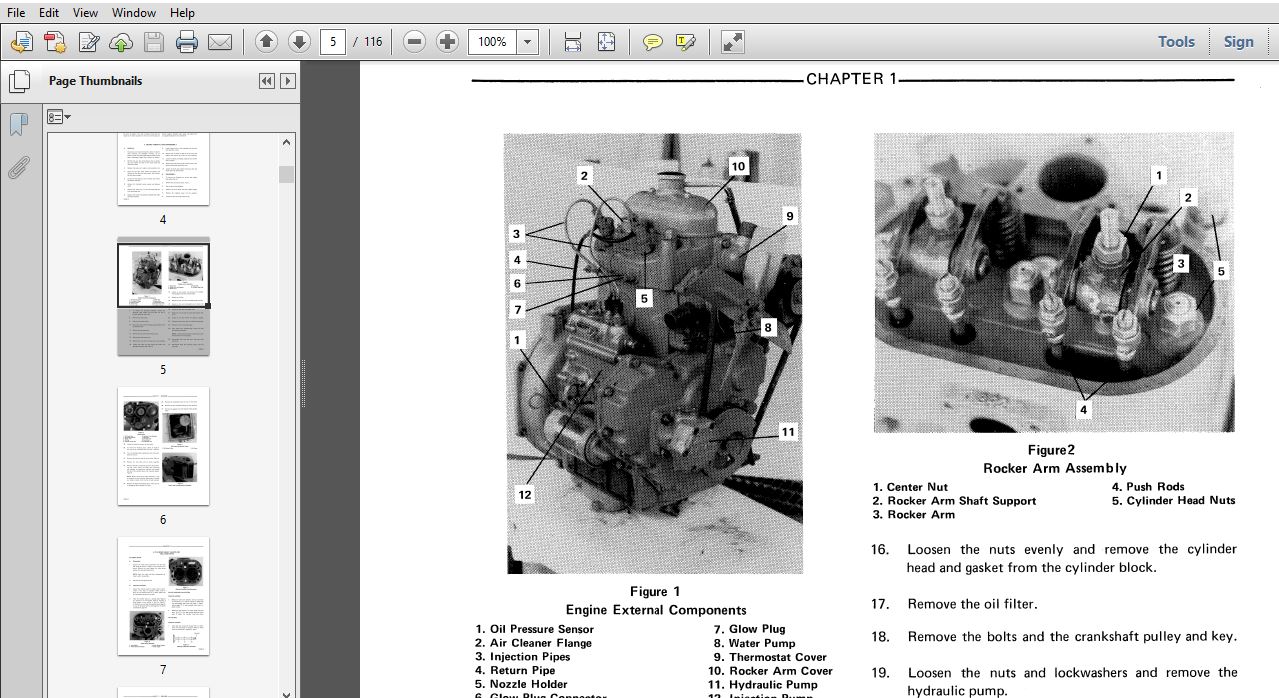The image size is (1279, 698).
Task: Go to the next page with down arrow
Action: (299, 42)
